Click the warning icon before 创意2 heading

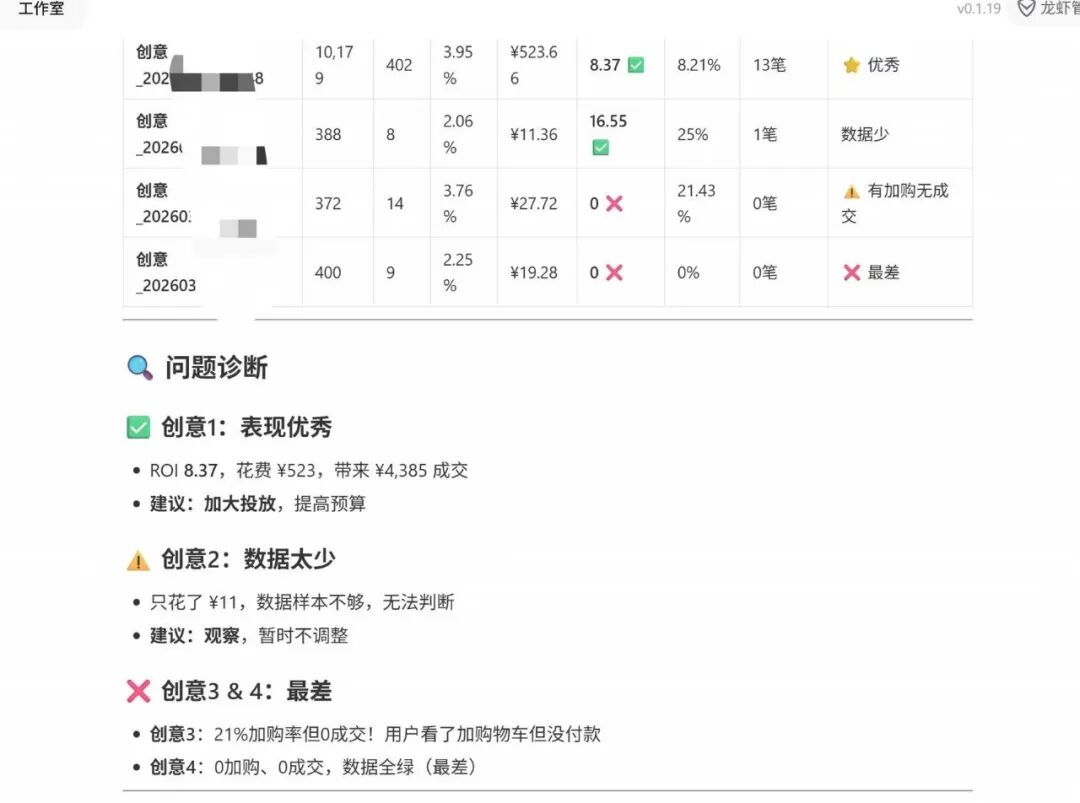point(138,560)
